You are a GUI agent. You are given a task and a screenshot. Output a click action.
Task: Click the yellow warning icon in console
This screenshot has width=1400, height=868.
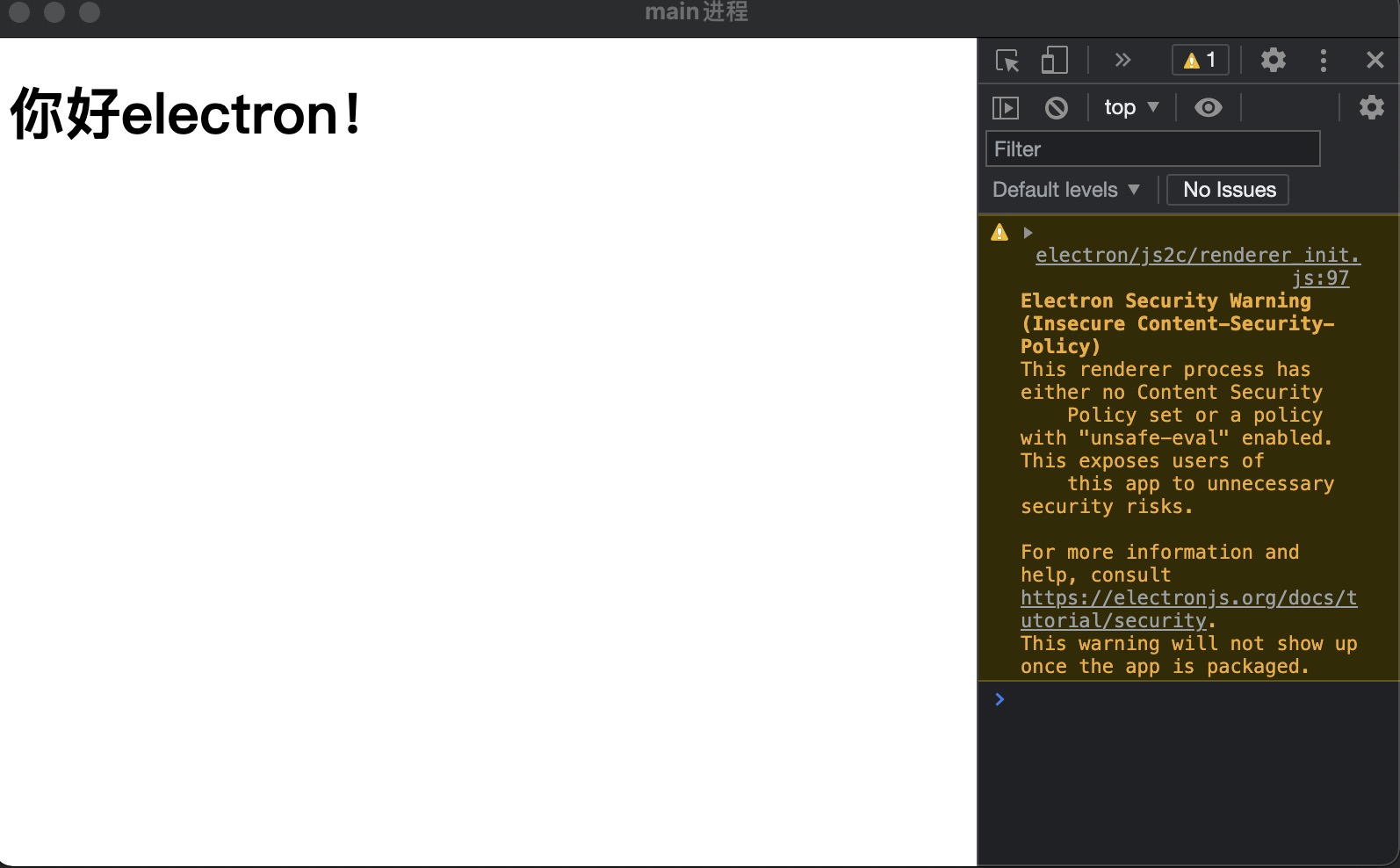(x=999, y=233)
